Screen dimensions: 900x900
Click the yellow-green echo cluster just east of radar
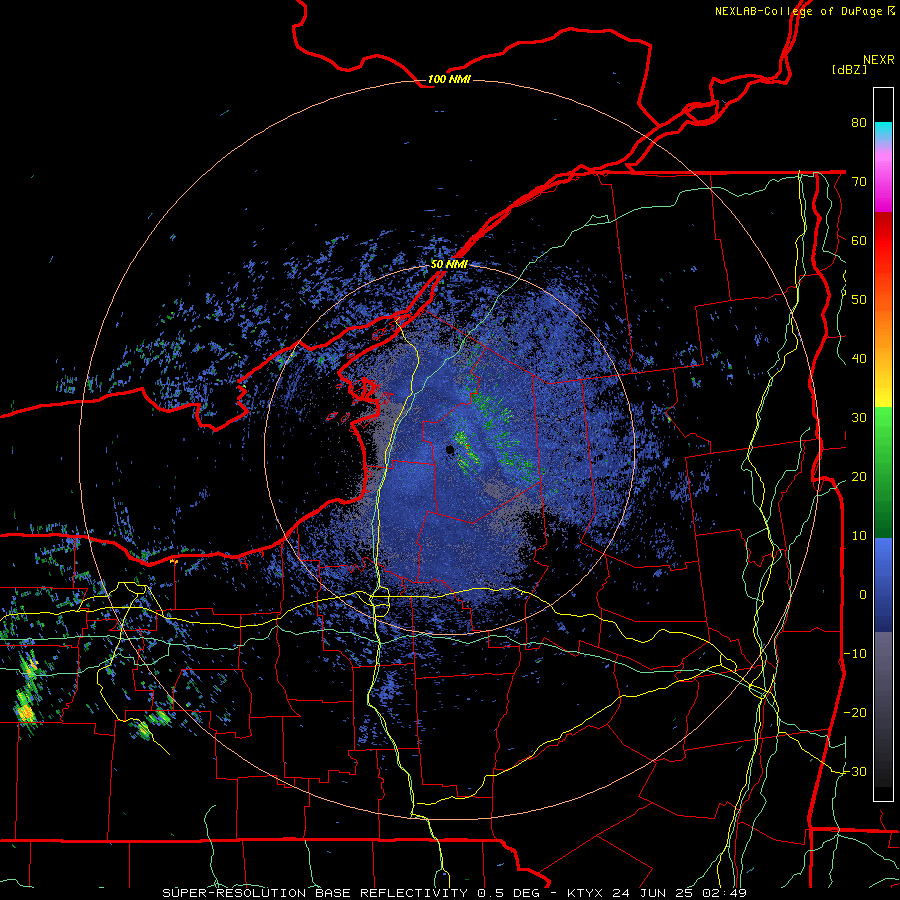[467, 451]
